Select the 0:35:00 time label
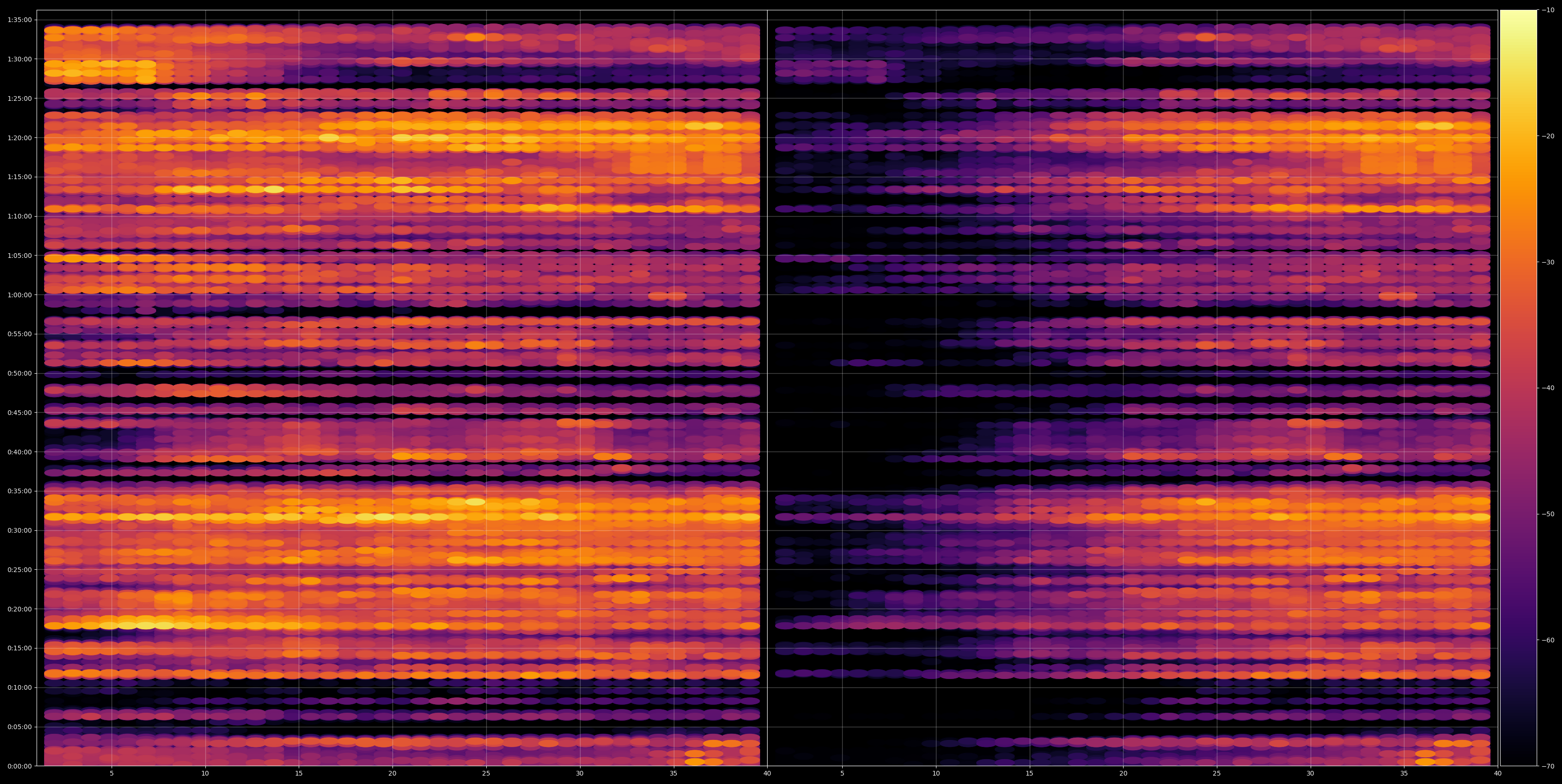The height and width of the screenshot is (784, 1562). [x=19, y=491]
